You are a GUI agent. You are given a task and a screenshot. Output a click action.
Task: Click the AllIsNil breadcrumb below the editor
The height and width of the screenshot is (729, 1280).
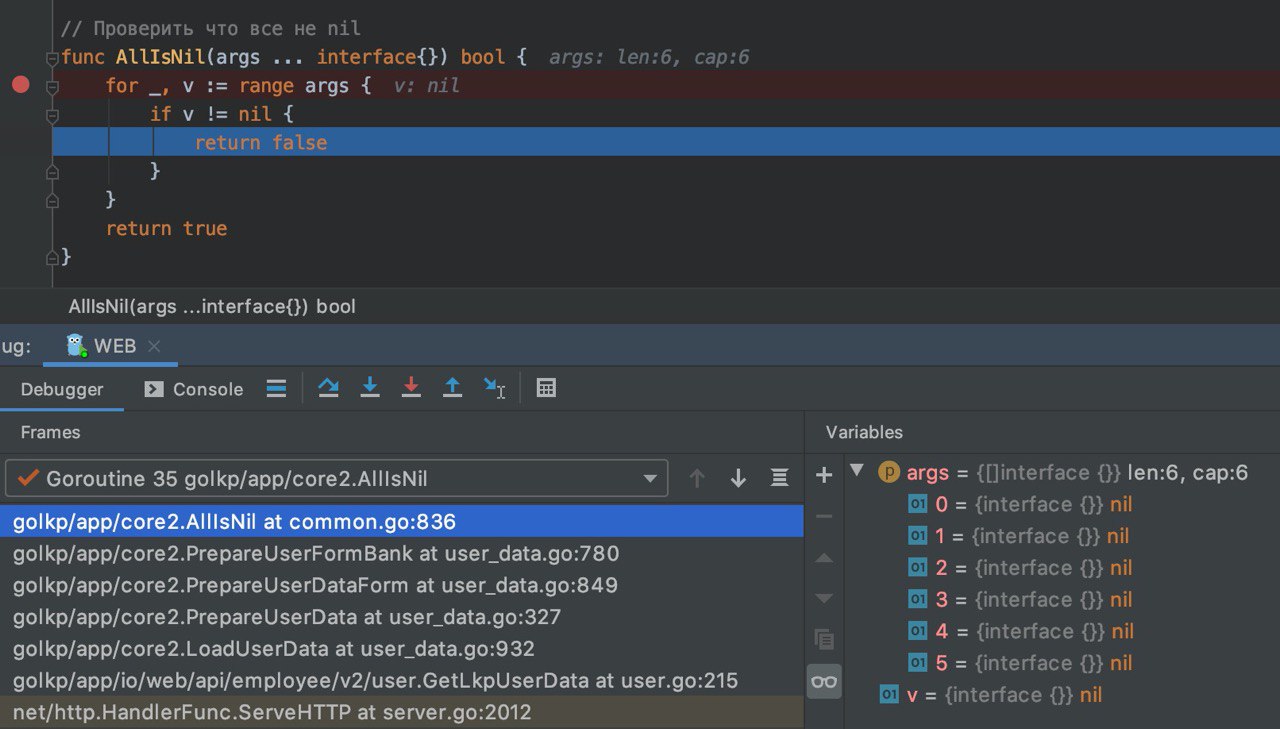pyautogui.click(x=212, y=306)
